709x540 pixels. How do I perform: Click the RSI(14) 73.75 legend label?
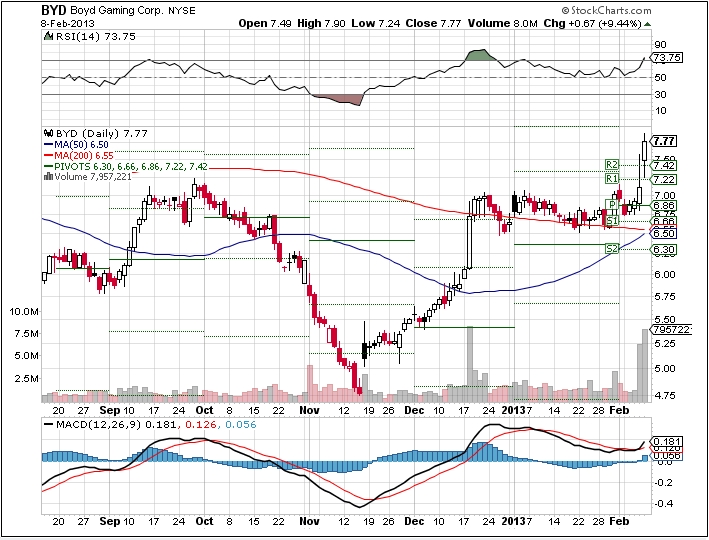pos(95,37)
